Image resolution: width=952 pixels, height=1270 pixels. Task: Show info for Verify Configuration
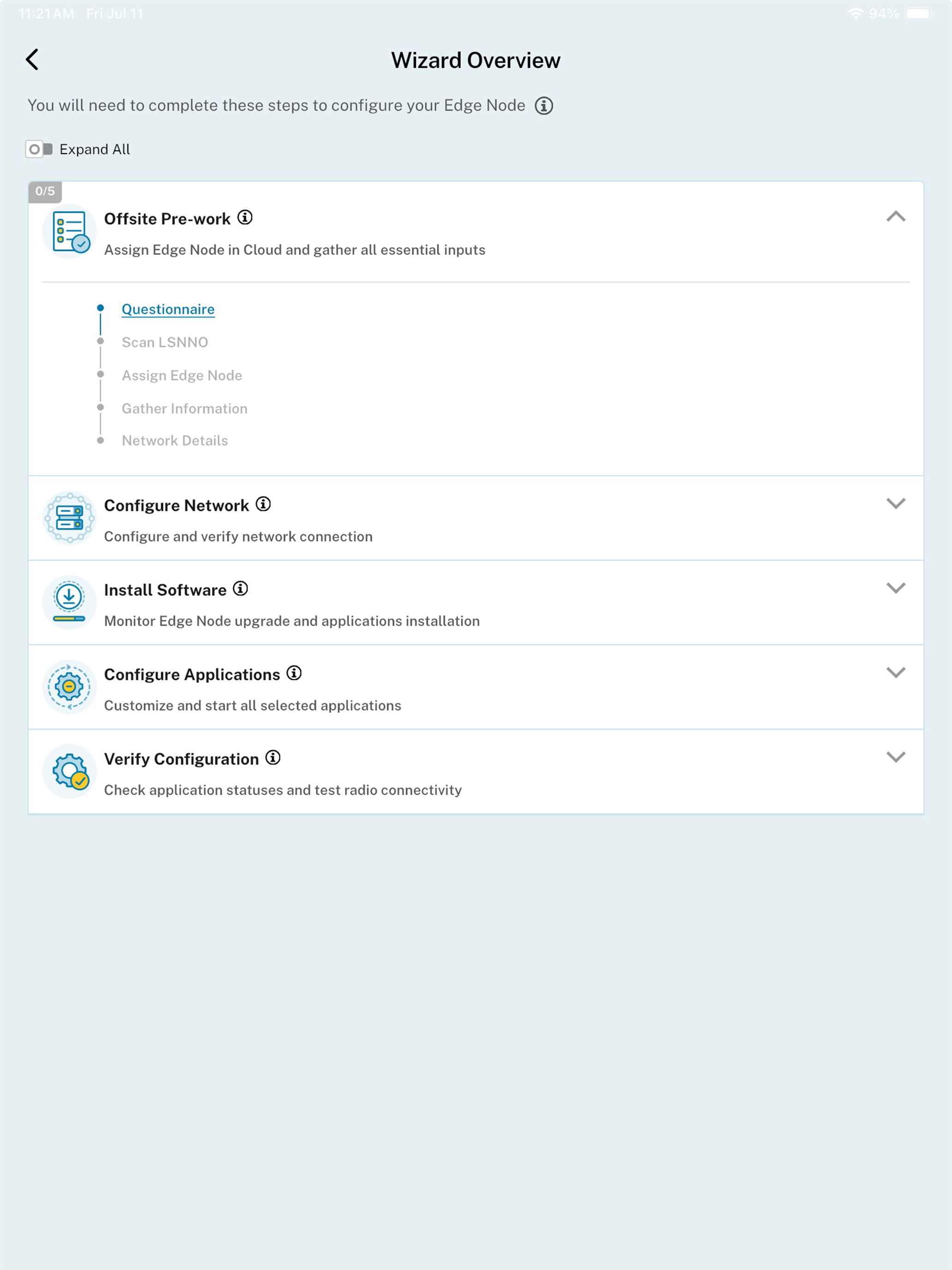(x=273, y=758)
